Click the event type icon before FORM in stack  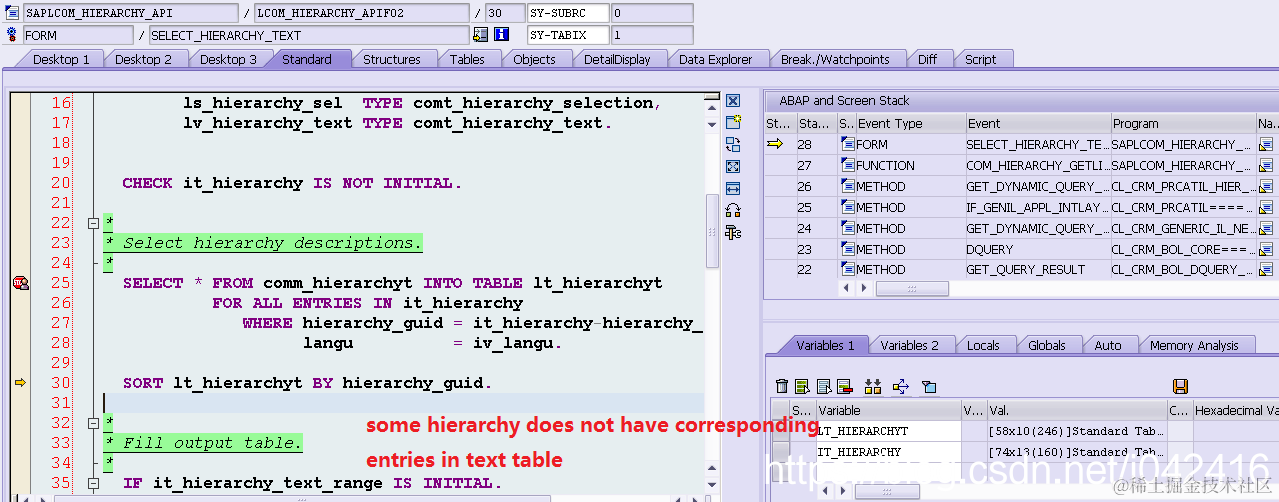click(847, 145)
